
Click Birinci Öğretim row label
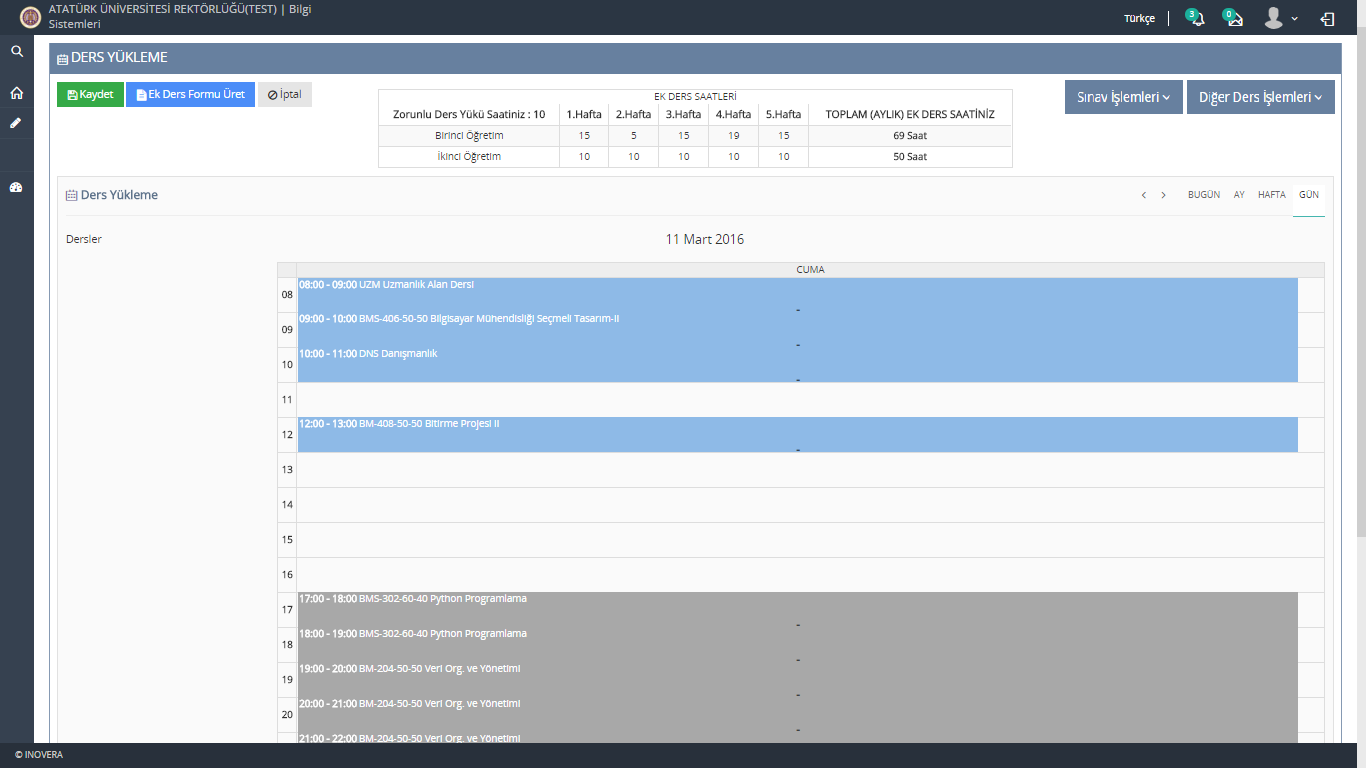[469, 135]
